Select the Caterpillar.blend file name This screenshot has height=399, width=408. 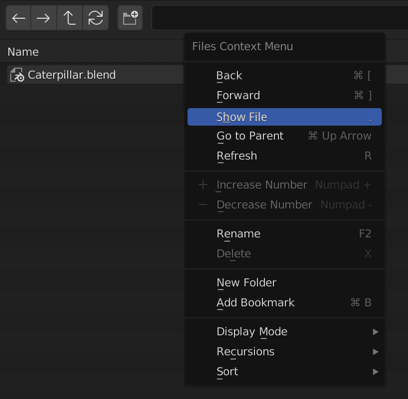[x=72, y=75]
